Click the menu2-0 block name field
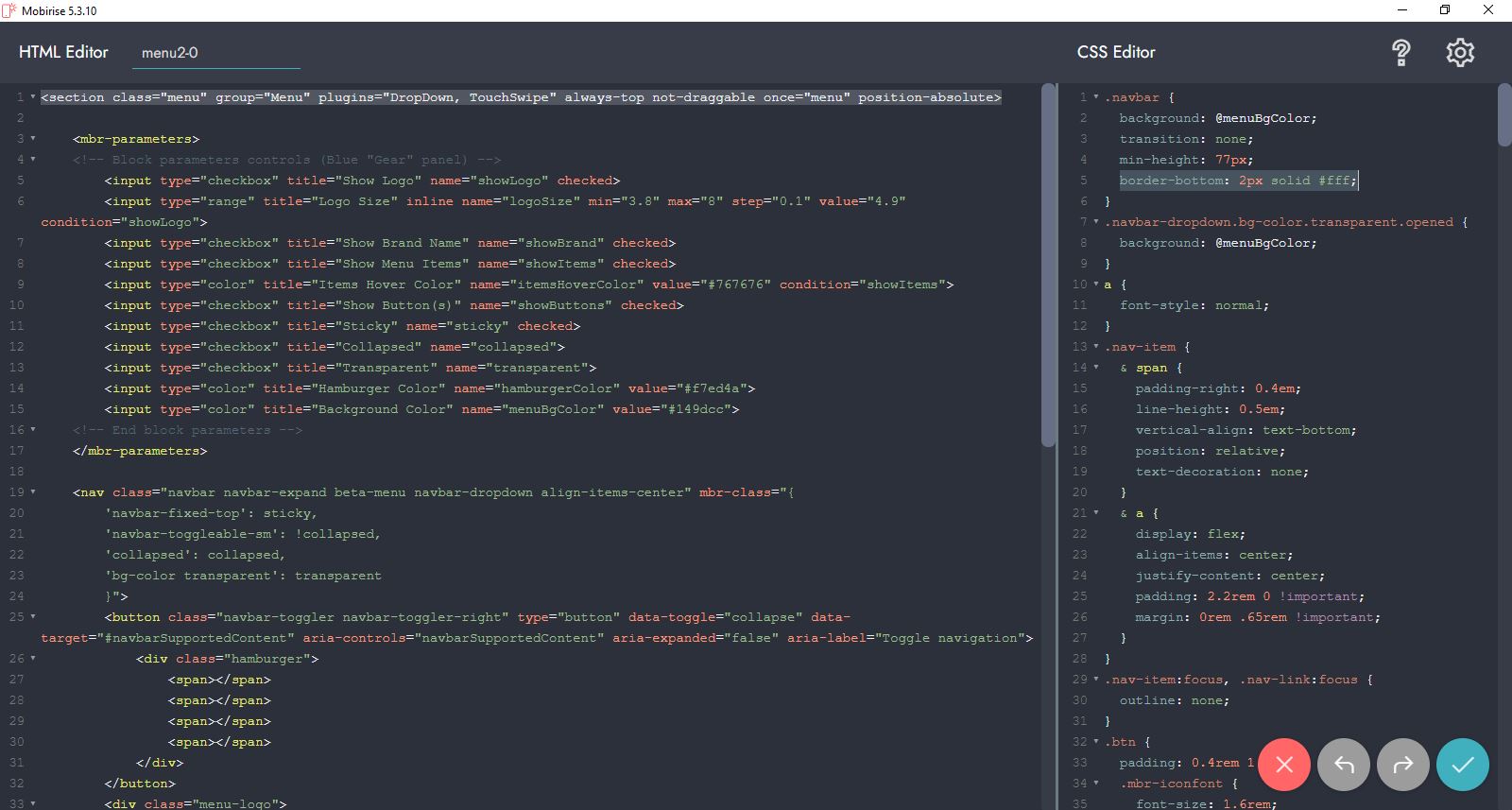The height and width of the screenshot is (810, 1512). pos(215,53)
